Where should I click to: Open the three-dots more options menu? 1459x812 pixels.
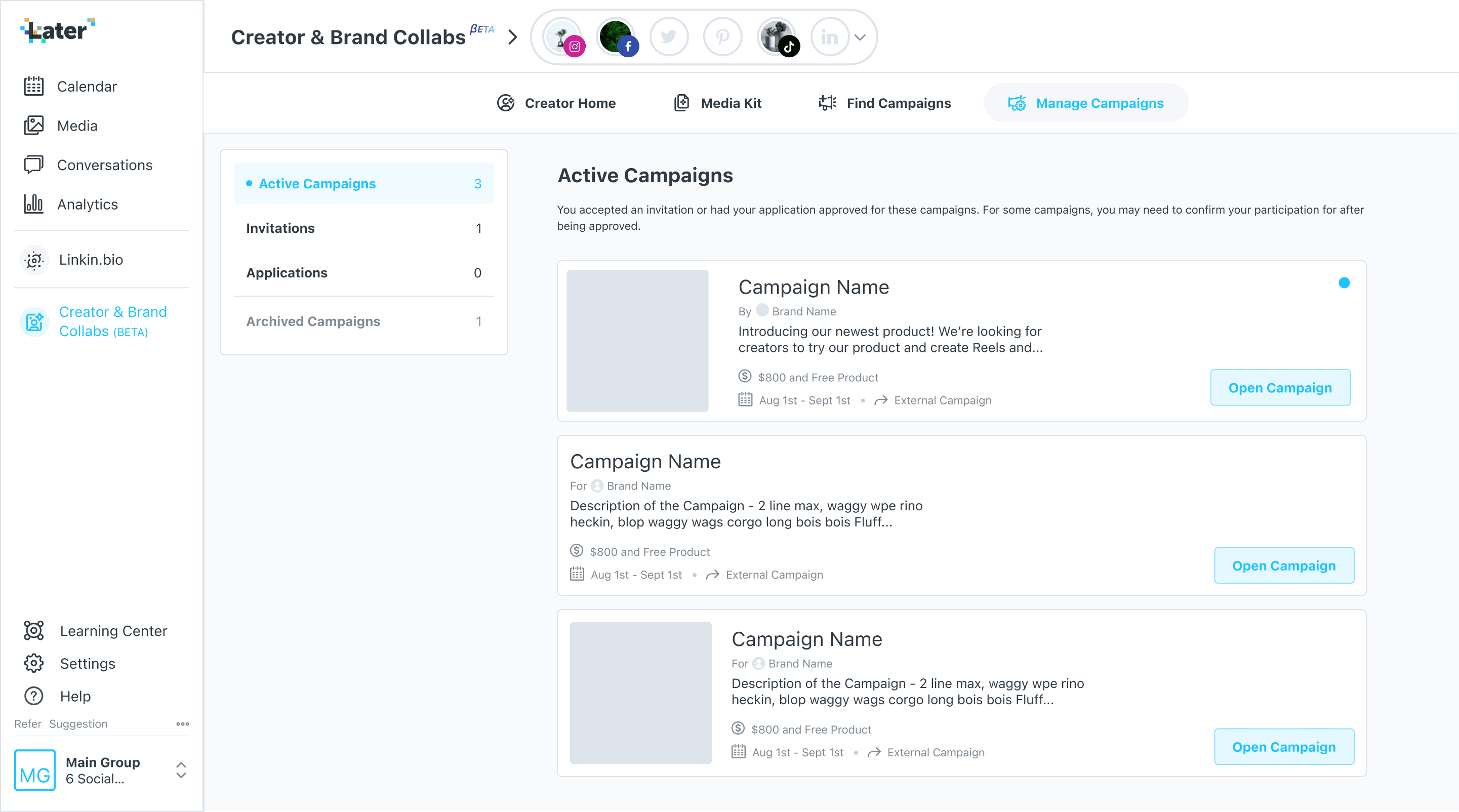pyautogui.click(x=182, y=724)
